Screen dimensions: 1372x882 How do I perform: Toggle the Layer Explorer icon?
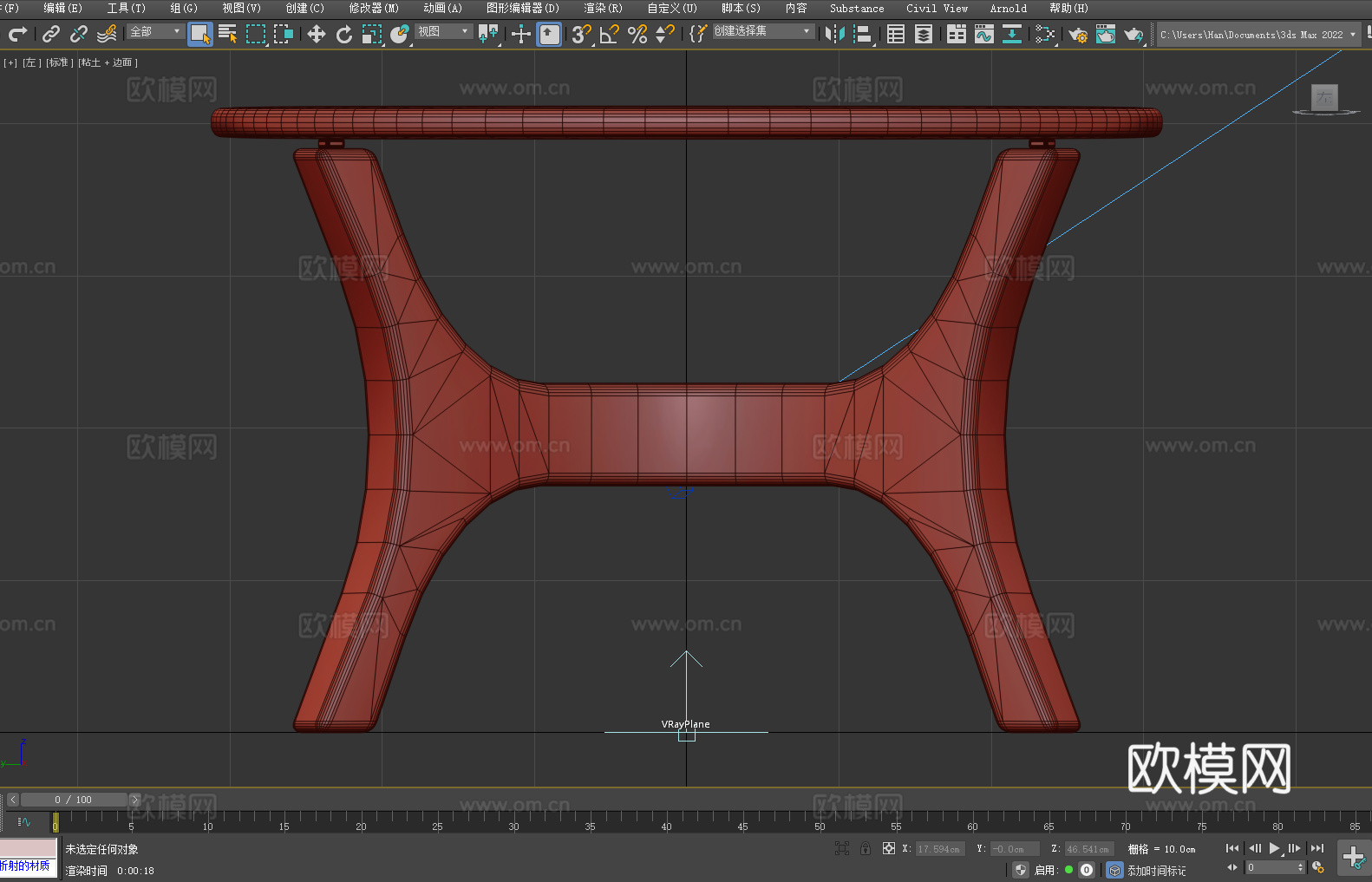click(x=924, y=34)
